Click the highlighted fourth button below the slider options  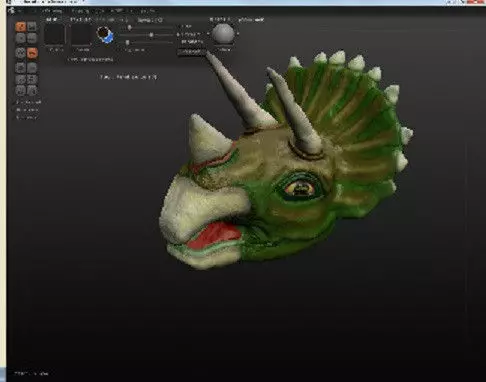[x=191, y=52]
